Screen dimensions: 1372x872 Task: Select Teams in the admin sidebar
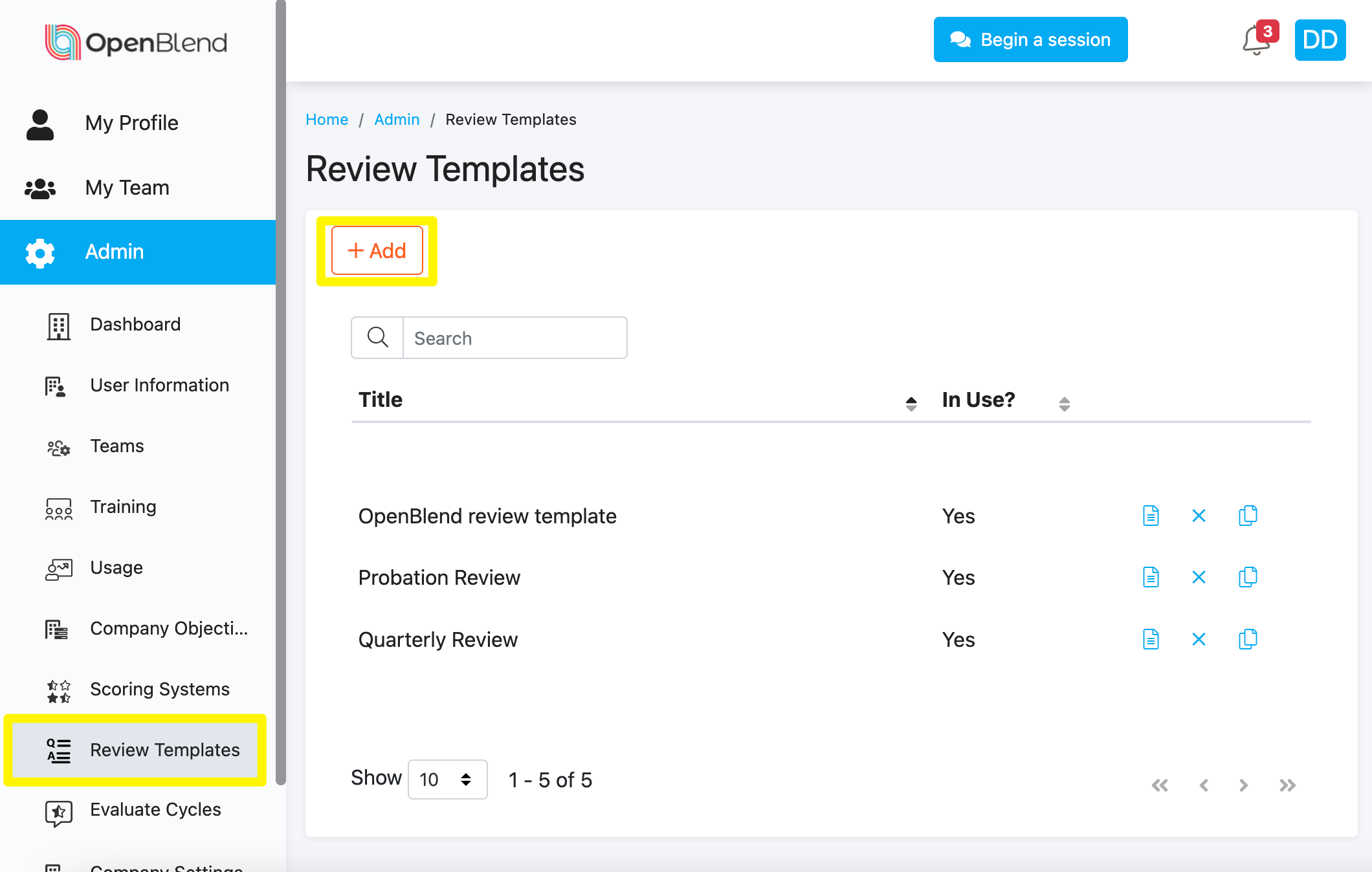click(116, 446)
